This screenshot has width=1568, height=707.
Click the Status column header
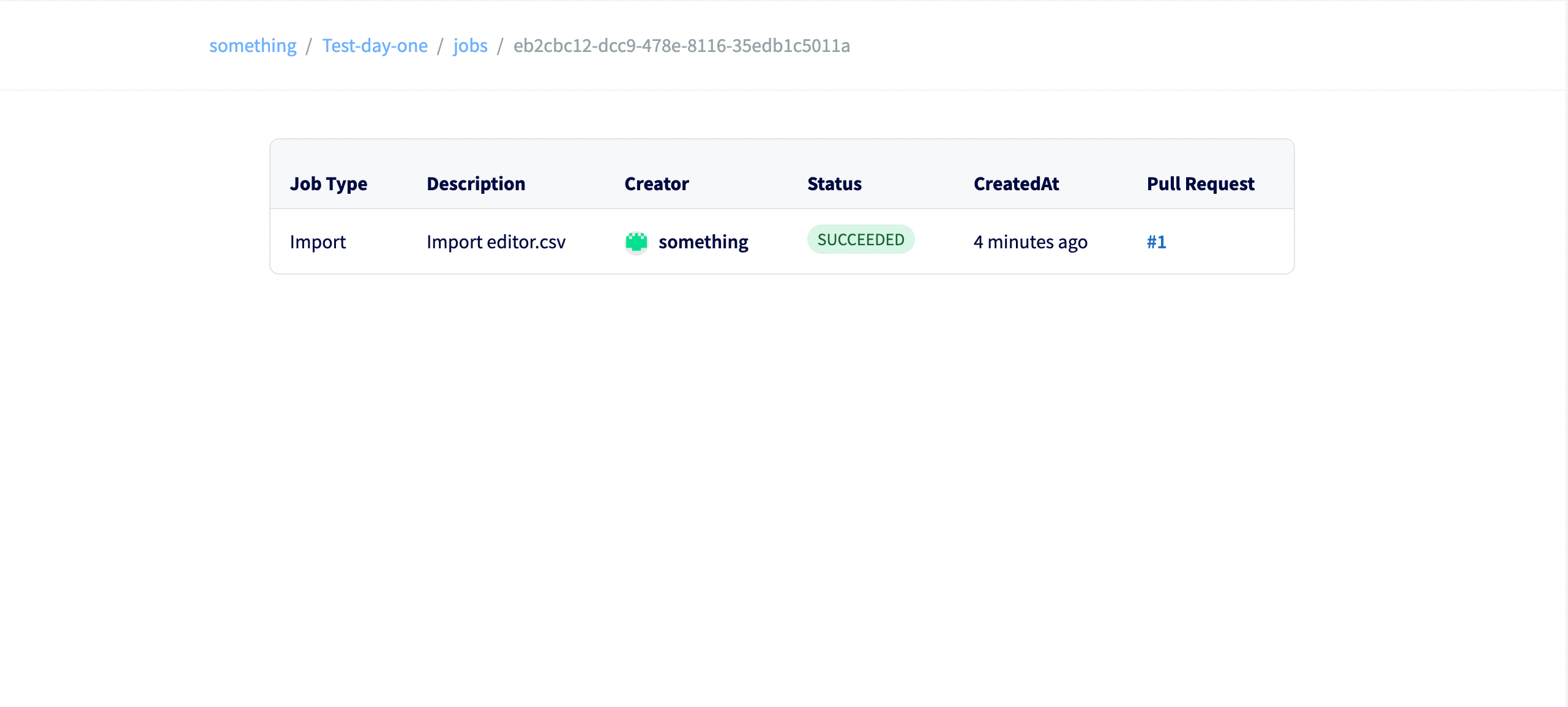[x=834, y=183]
